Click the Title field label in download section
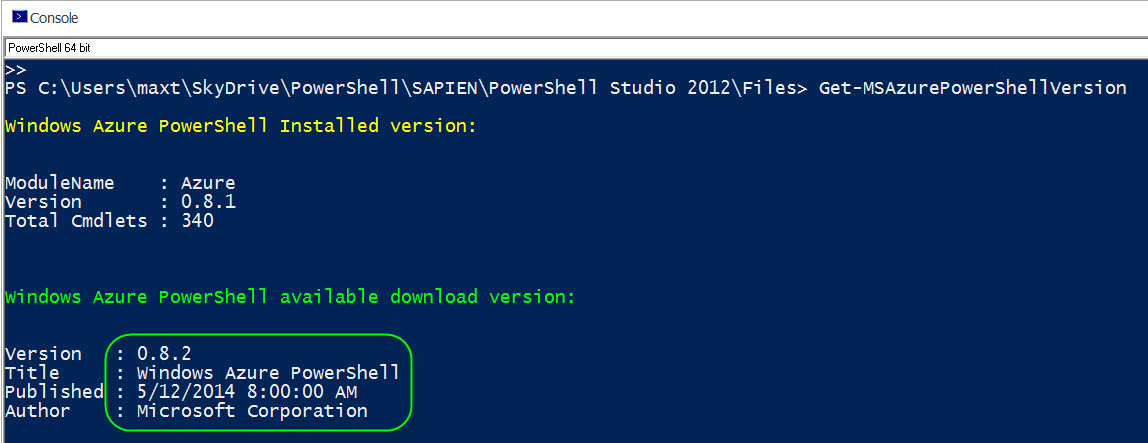Viewport: 1148px width, 443px height. (31, 373)
